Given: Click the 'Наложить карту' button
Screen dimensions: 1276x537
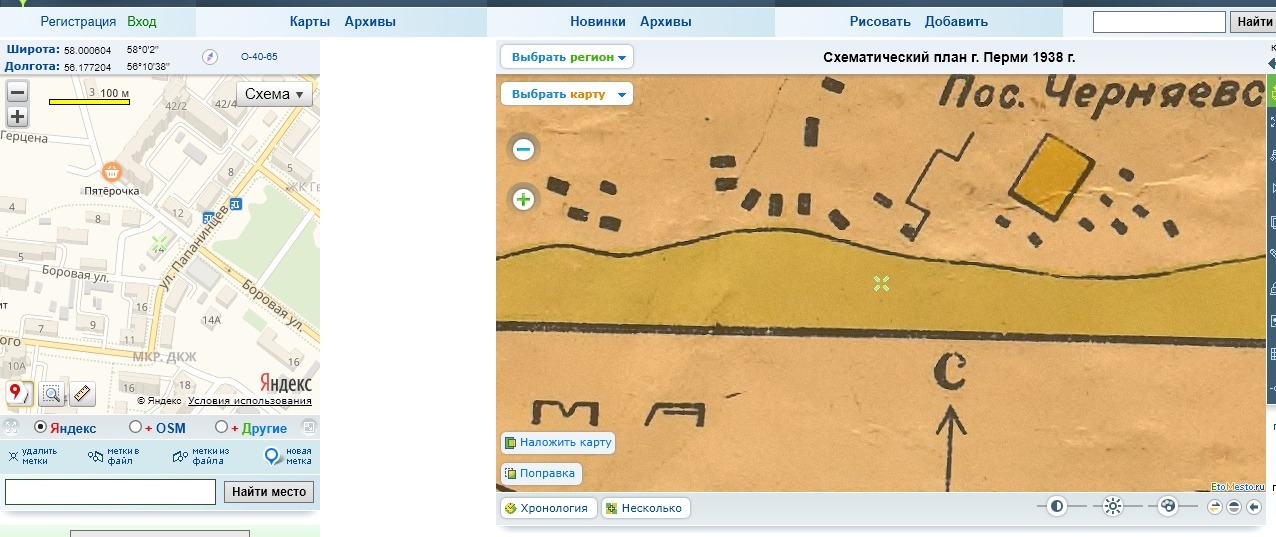Looking at the screenshot, I should 558,442.
